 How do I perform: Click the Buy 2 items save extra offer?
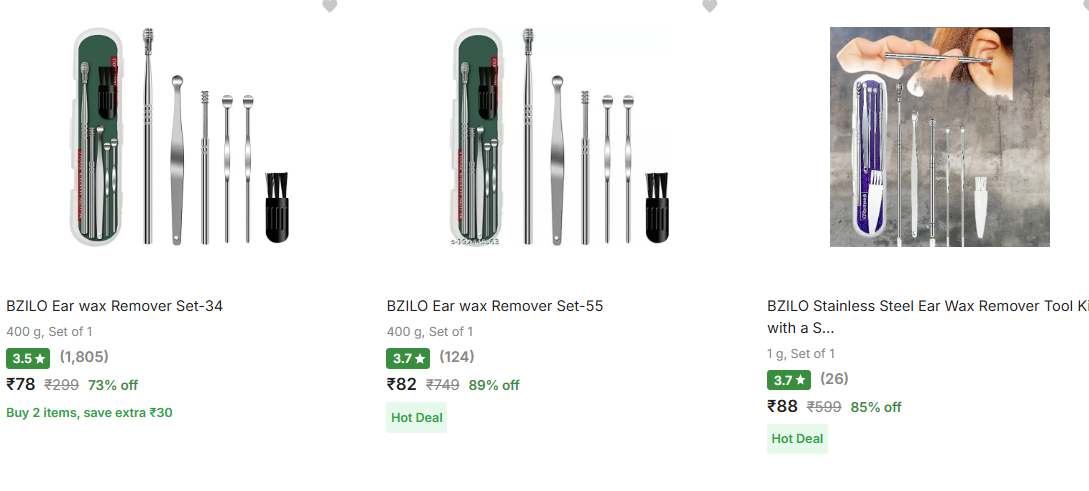[x=89, y=413]
